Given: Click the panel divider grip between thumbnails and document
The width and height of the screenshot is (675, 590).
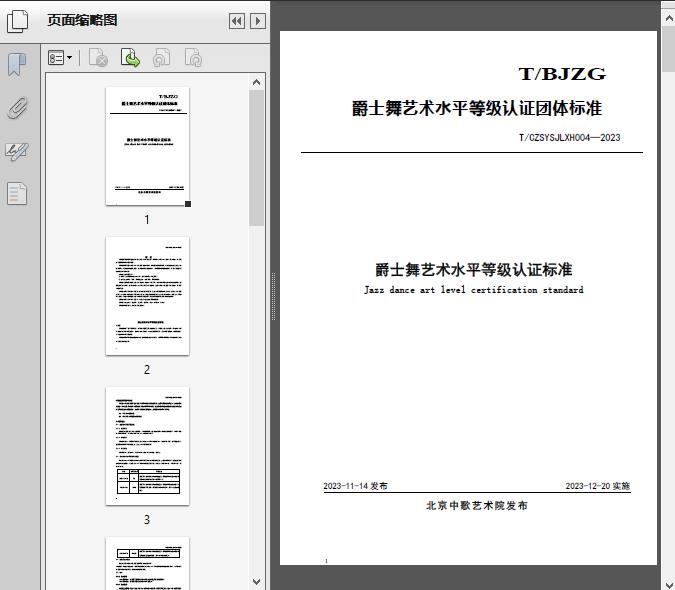Looking at the screenshot, I should pyautogui.click(x=273, y=310).
